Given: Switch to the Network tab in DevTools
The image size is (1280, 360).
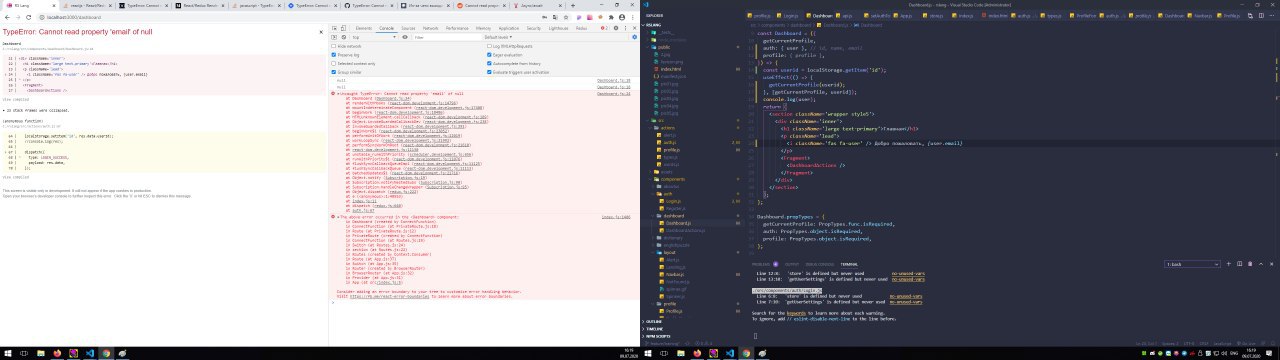Looking at the screenshot, I should tap(430, 28).
